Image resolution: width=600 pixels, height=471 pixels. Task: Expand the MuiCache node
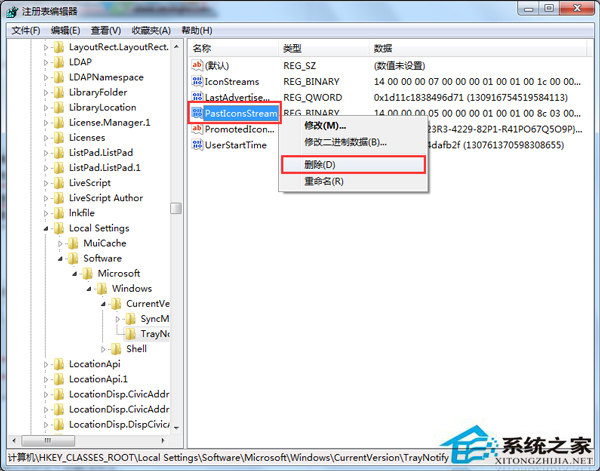[60, 243]
